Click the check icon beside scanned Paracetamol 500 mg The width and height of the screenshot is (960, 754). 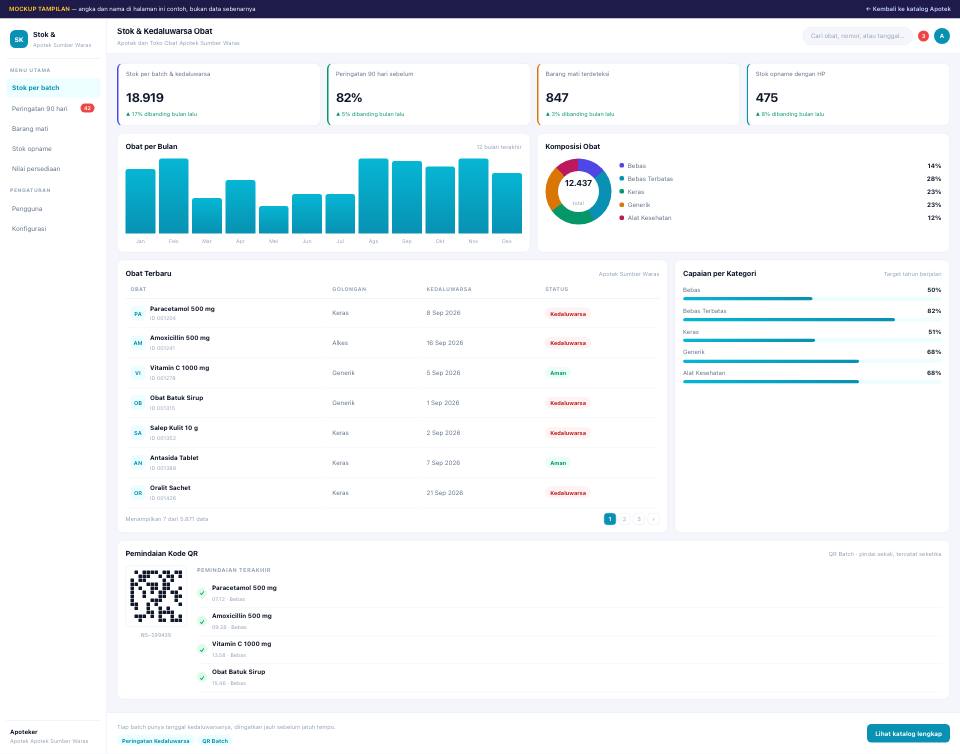point(202,593)
